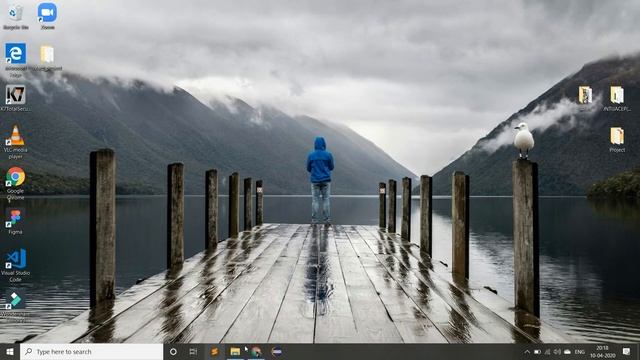The height and width of the screenshot is (360, 640).
Task: Open K7 Total Security shortcut
Action: click(16, 98)
